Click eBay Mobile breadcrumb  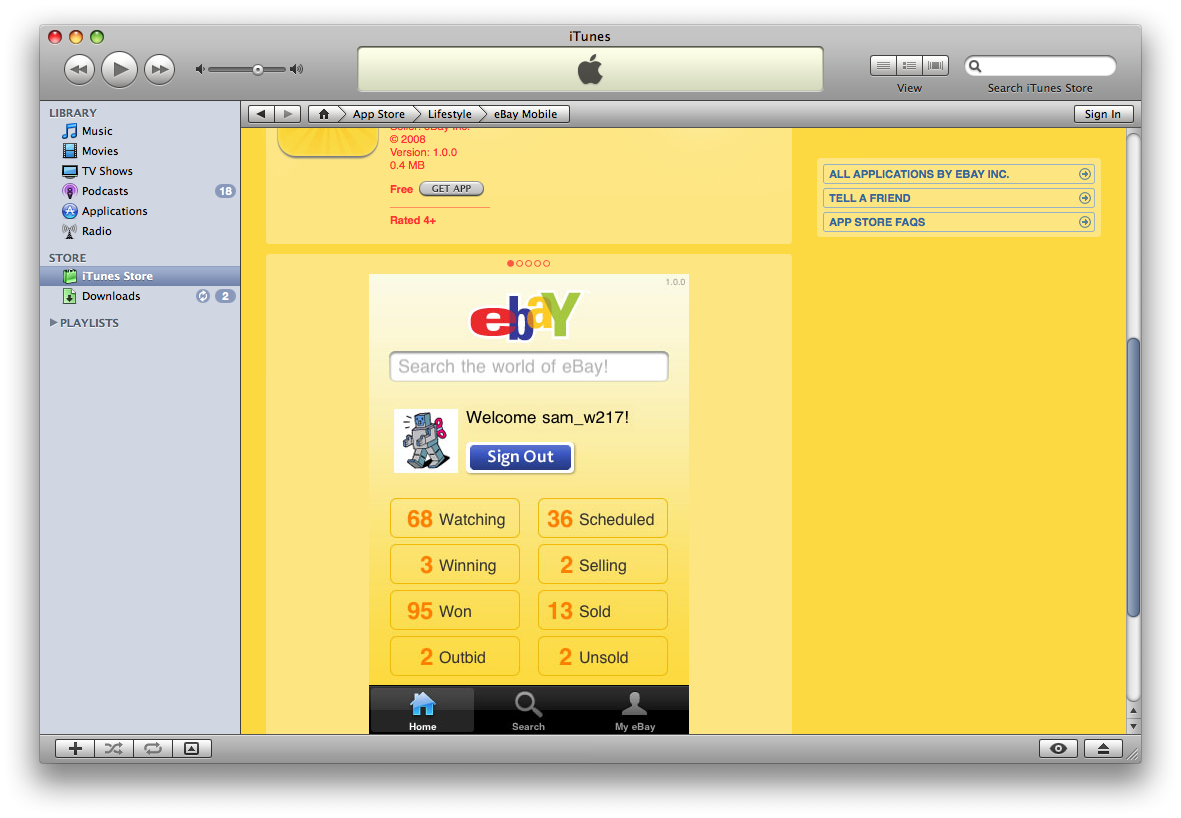526,114
